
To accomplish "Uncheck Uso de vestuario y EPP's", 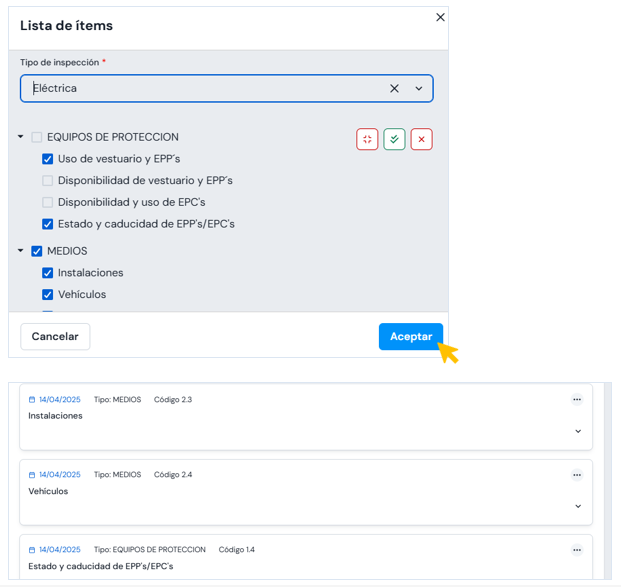I will click(x=48, y=159).
